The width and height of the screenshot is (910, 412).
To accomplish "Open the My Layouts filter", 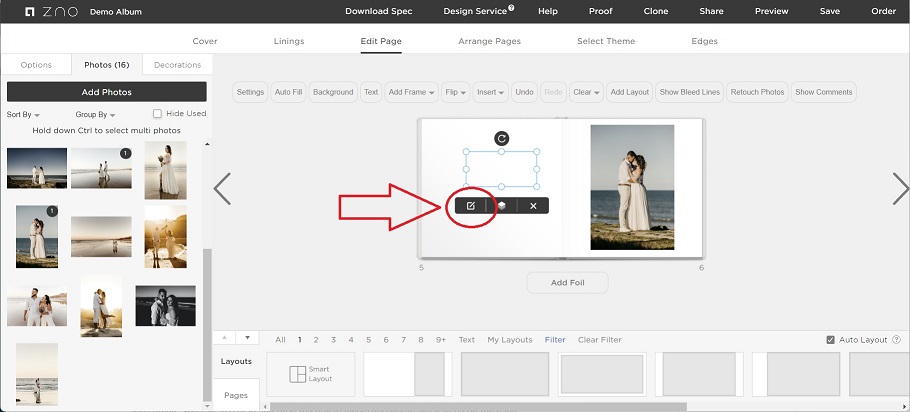I will 510,340.
